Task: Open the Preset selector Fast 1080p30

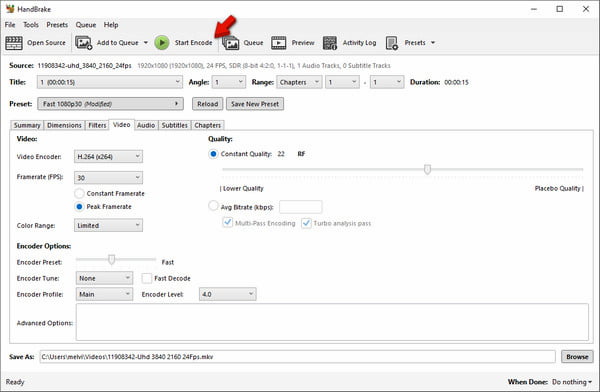Action: pos(110,104)
